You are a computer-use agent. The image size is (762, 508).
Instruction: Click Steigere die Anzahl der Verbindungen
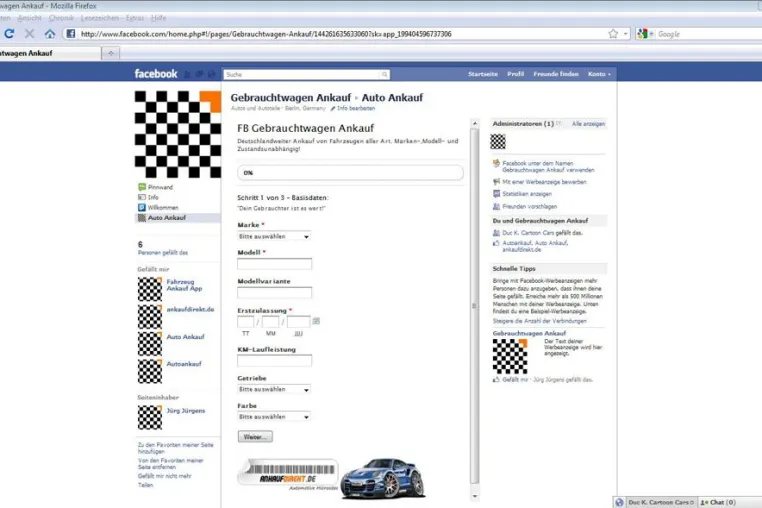[x=539, y=321]
